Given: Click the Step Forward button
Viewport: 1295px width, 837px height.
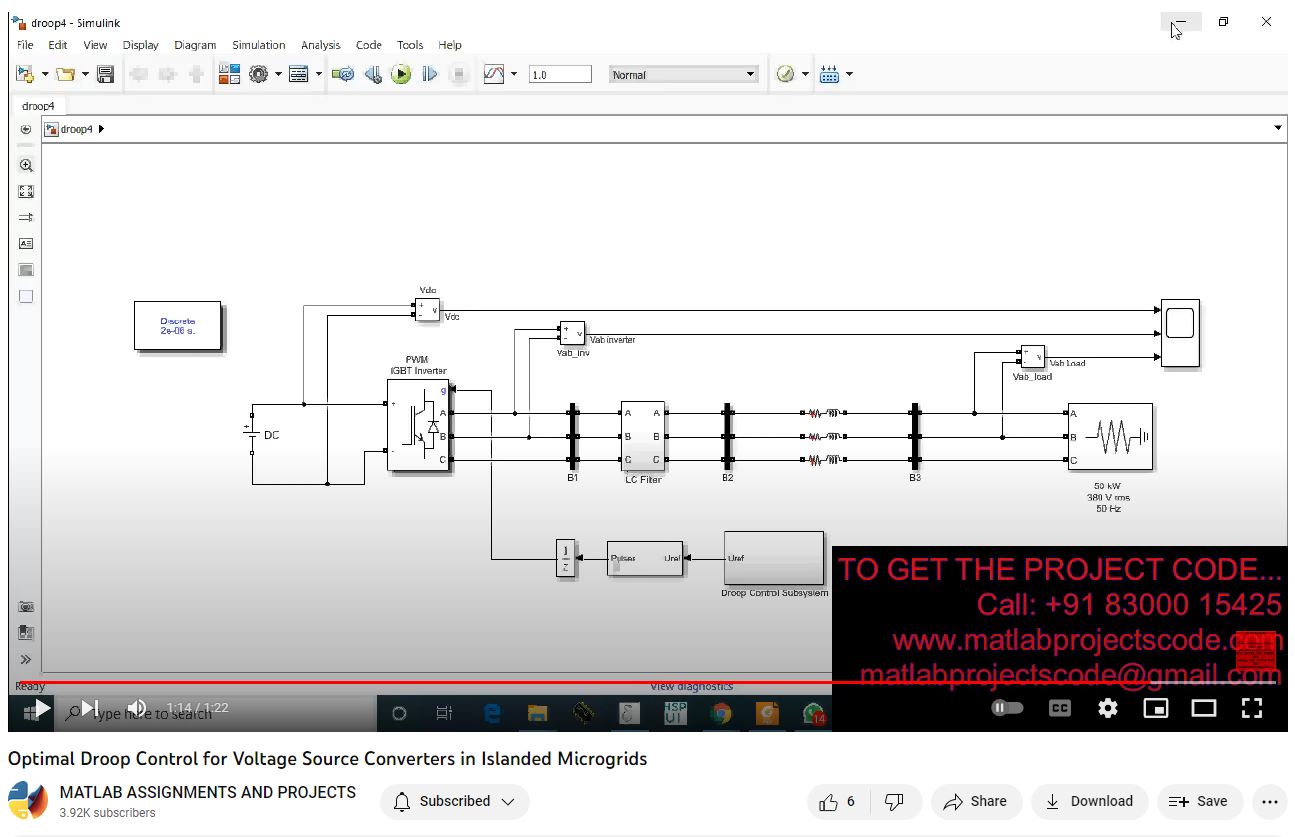Looking at the screenshot, I should point(430,74).
